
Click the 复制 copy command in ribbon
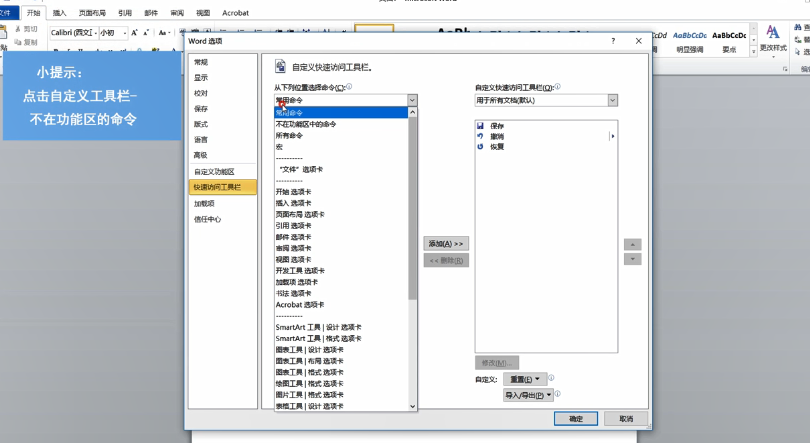[26, 42]
